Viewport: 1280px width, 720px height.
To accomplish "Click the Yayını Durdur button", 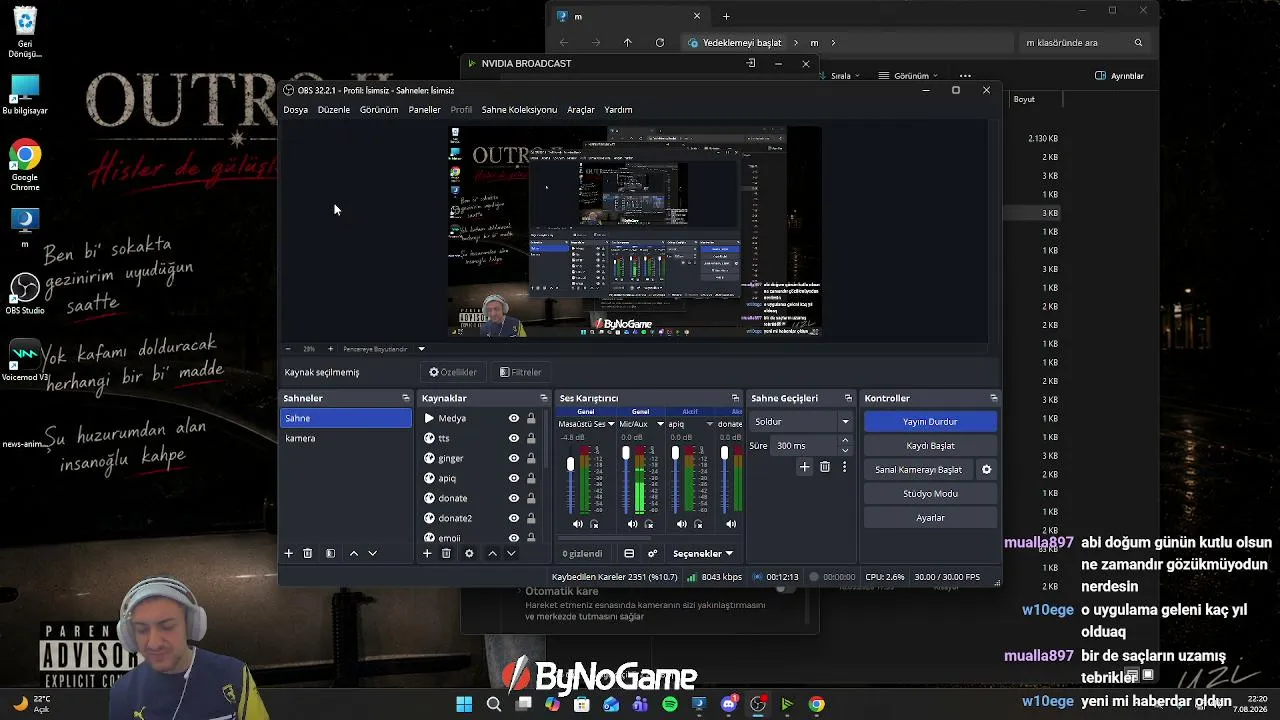I will pos(930,422).
